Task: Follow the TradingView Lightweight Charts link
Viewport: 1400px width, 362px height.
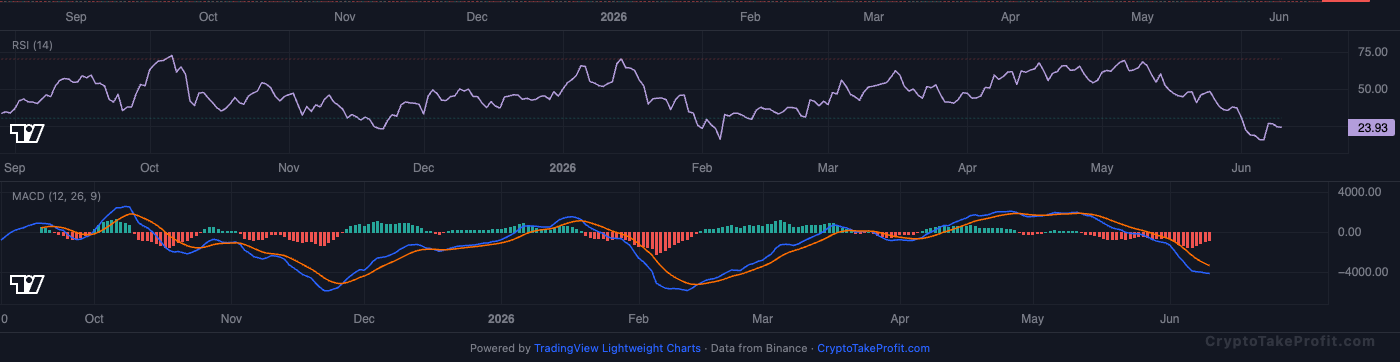Action: [x=617, y=348]
